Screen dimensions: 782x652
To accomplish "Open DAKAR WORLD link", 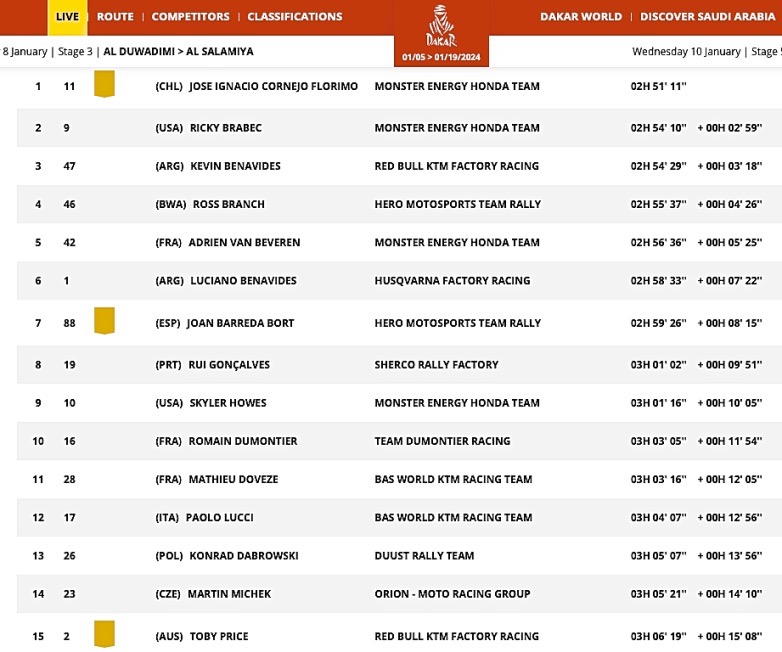I will pyautogui.click(x=580, y=16).
